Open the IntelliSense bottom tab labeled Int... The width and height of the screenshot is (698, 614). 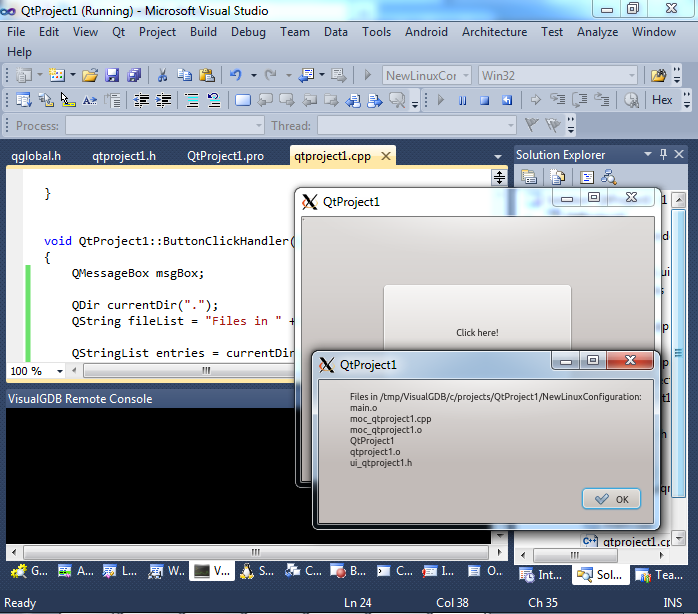click(x=541, y=575)
